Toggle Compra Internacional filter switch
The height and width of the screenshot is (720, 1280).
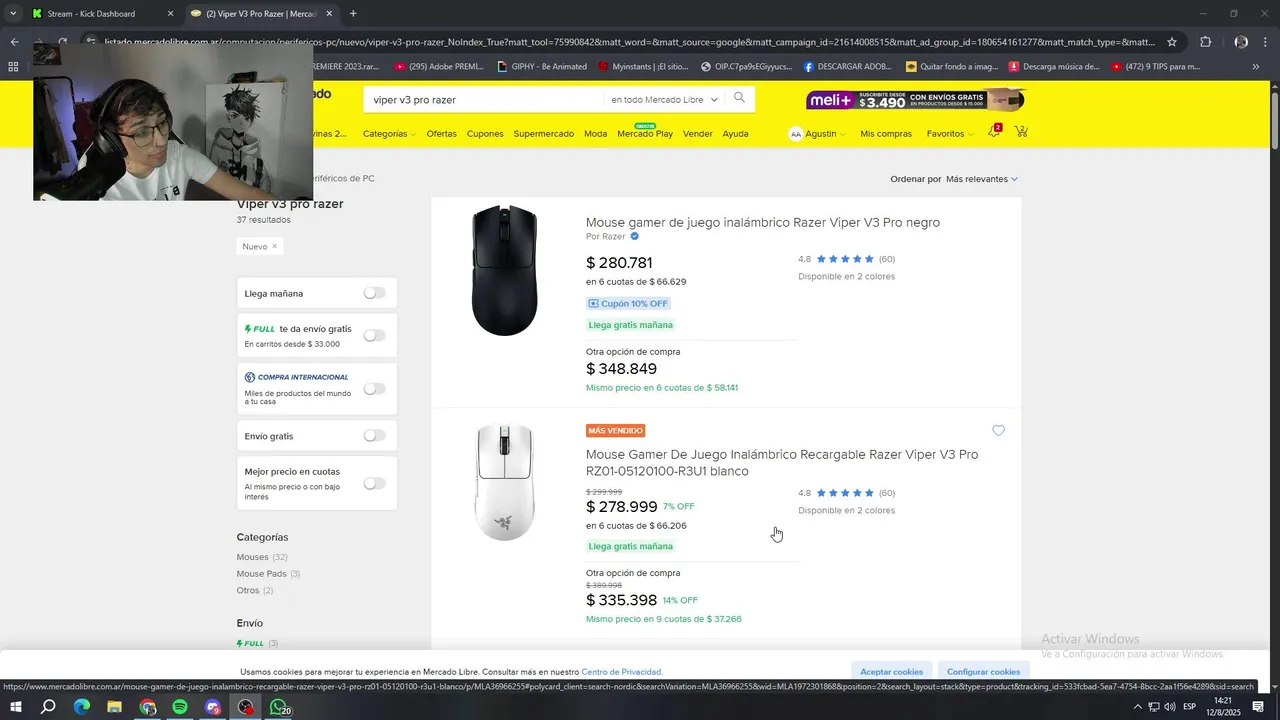[x=374, y=388]
